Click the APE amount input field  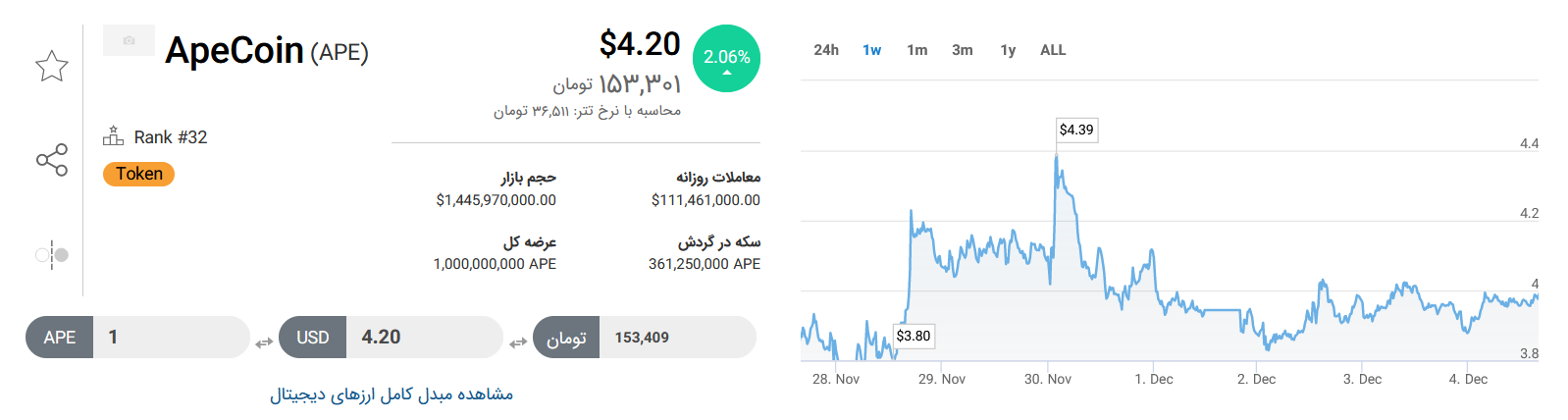172,338
